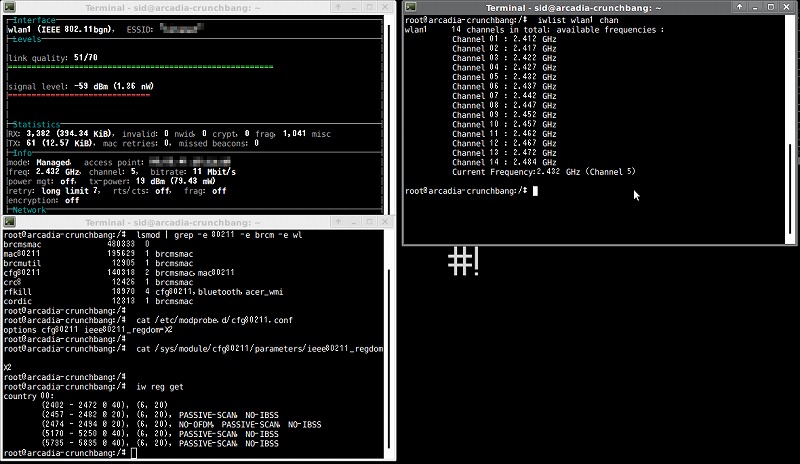The width and height of the screenshot is (800, 464).
Task: Minimize the lsmod terminal window
Action: [354, 222]
